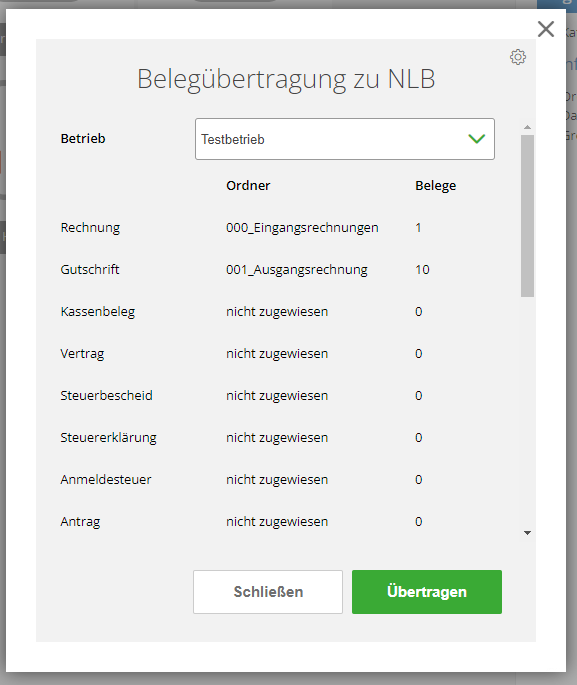Click 'nicht zugewiesen' for Kassenbeleg
The height and width of the screenshot is (685, 577).
click(277, 311)
